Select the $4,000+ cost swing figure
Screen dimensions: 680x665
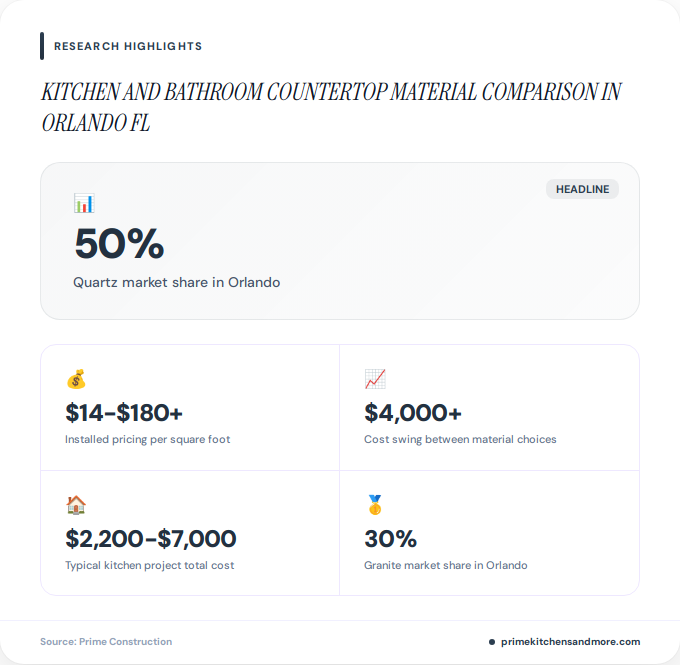click(x=413, y=413)
